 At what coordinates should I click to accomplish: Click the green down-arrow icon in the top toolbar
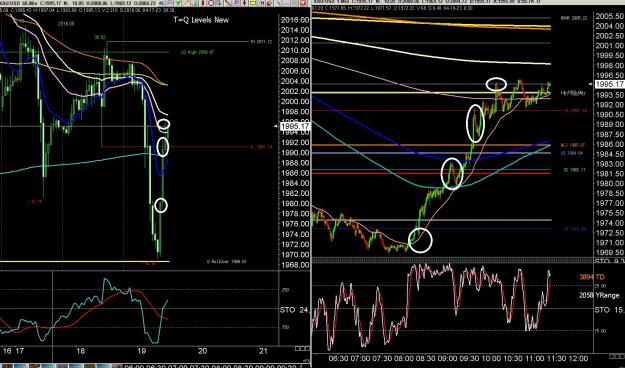pyautogui.click(x=178, y=3)
